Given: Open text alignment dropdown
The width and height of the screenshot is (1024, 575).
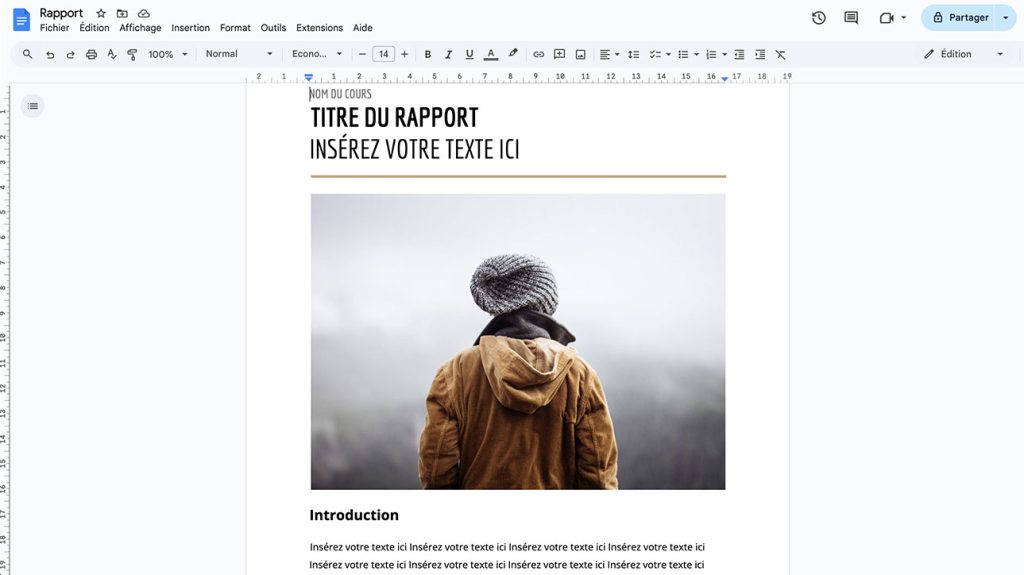Looking at the screenshot, I should 609,54.
